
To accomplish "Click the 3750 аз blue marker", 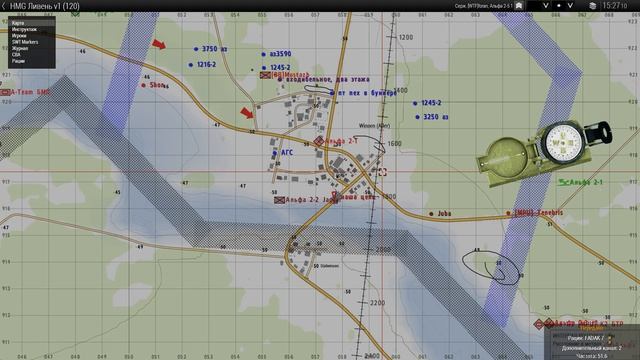I will coord(196,49).
